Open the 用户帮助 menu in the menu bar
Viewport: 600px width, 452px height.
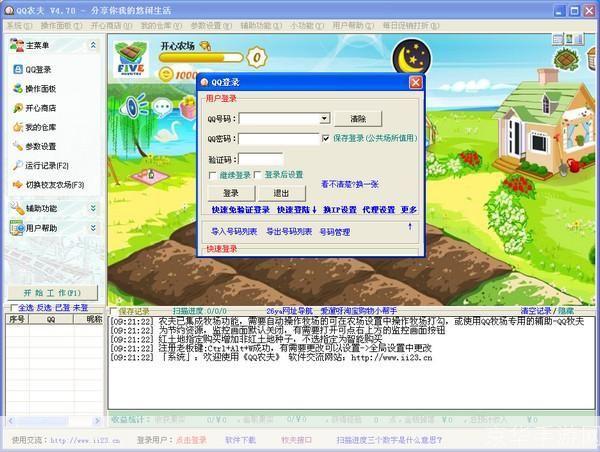coord(353,26)
